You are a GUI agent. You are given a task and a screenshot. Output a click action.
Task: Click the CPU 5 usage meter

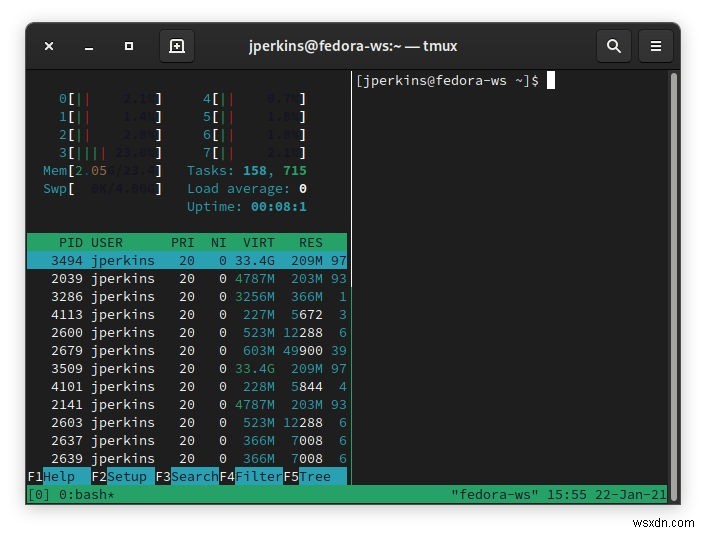[x=254, y=117]
